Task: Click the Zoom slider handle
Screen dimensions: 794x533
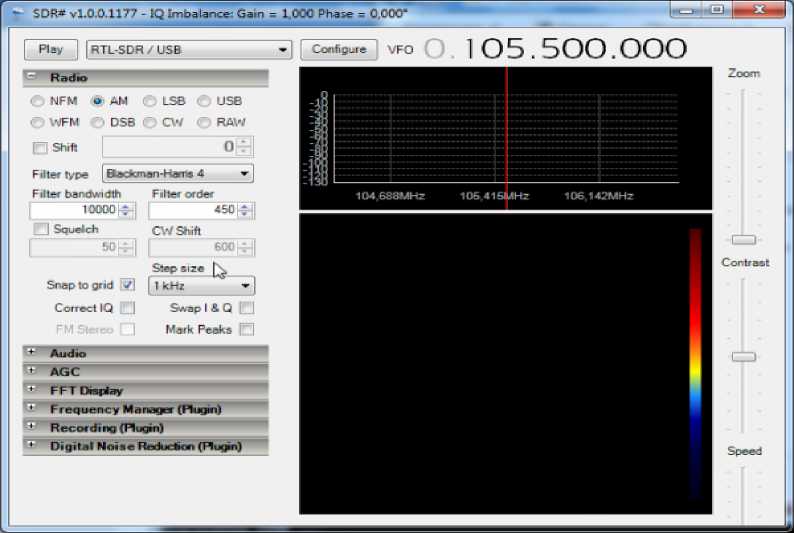Action: click(743, 239)
